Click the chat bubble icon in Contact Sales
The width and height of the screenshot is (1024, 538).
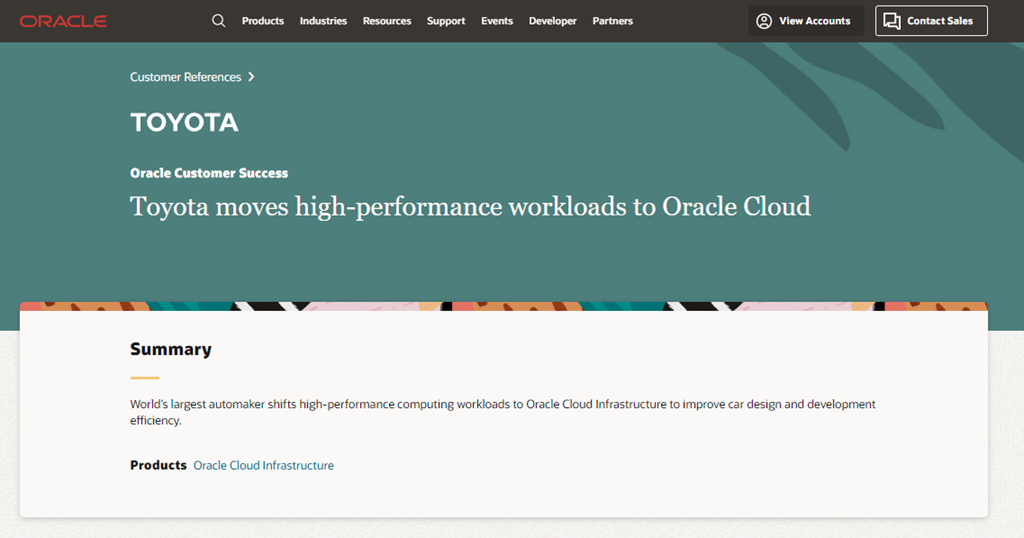[x=892, y=21]
